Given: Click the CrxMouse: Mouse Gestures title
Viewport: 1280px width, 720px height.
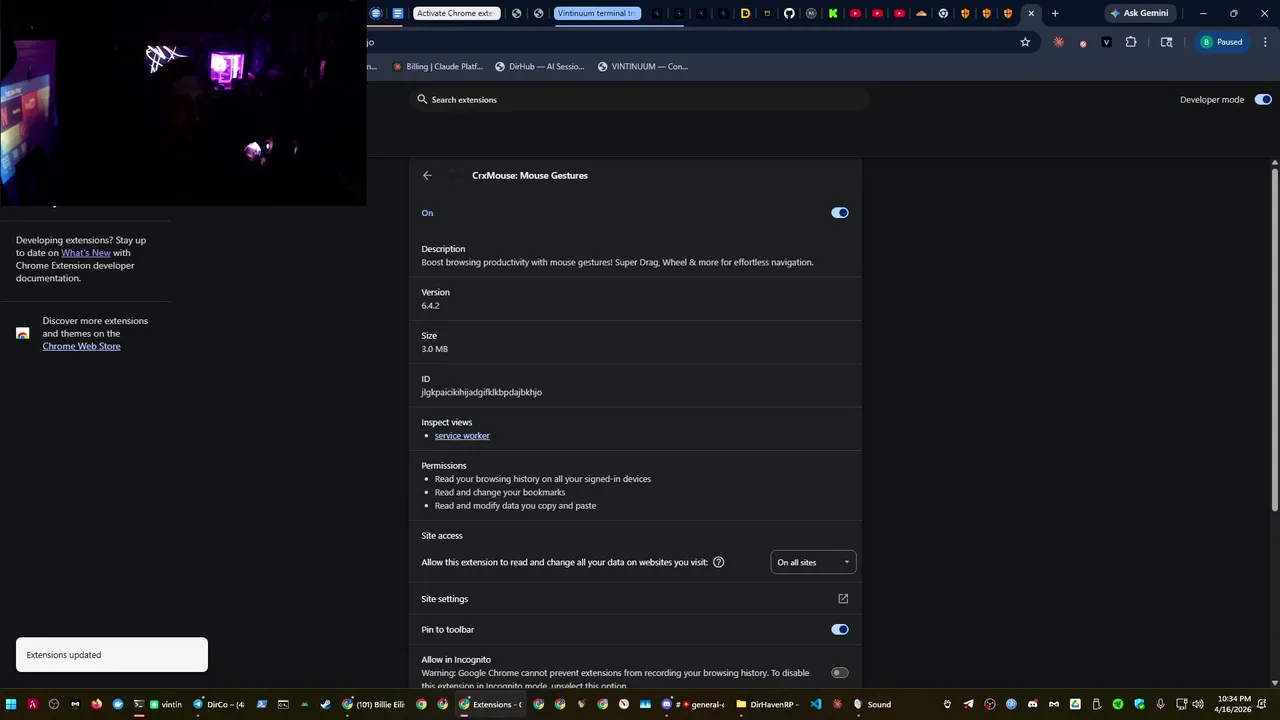Looking at the screenshot, I should click(x=530, y=175).
